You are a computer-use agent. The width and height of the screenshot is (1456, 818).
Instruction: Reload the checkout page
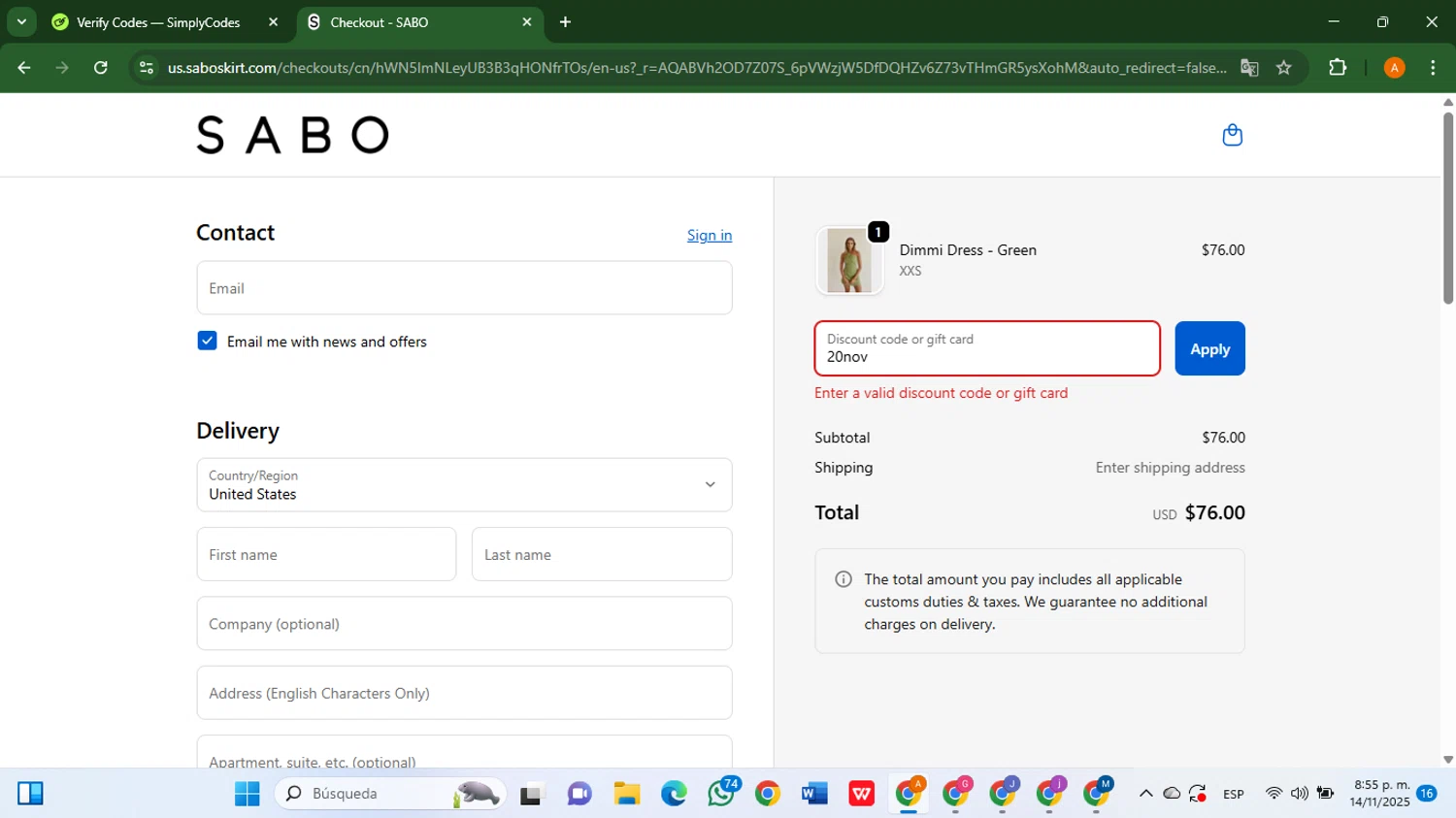(101, 68)
